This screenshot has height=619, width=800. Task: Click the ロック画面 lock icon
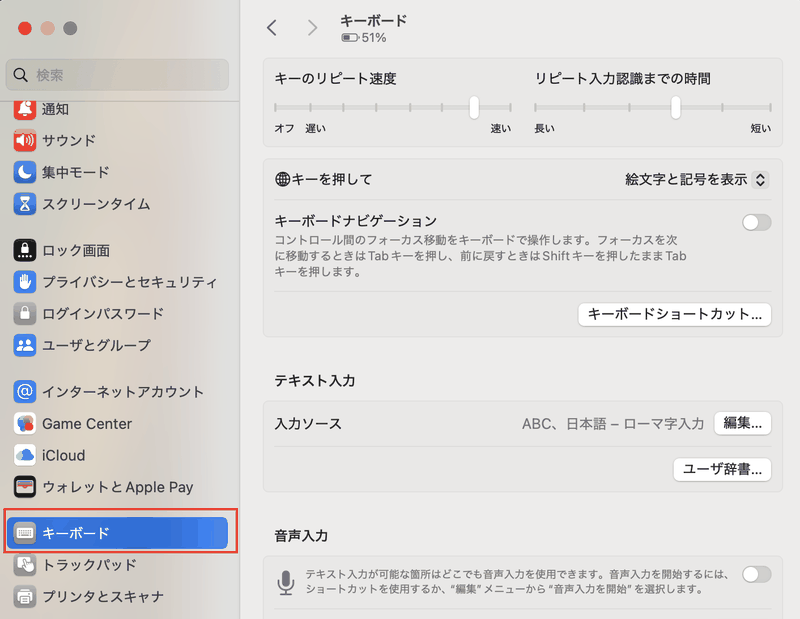coord(24,250)
